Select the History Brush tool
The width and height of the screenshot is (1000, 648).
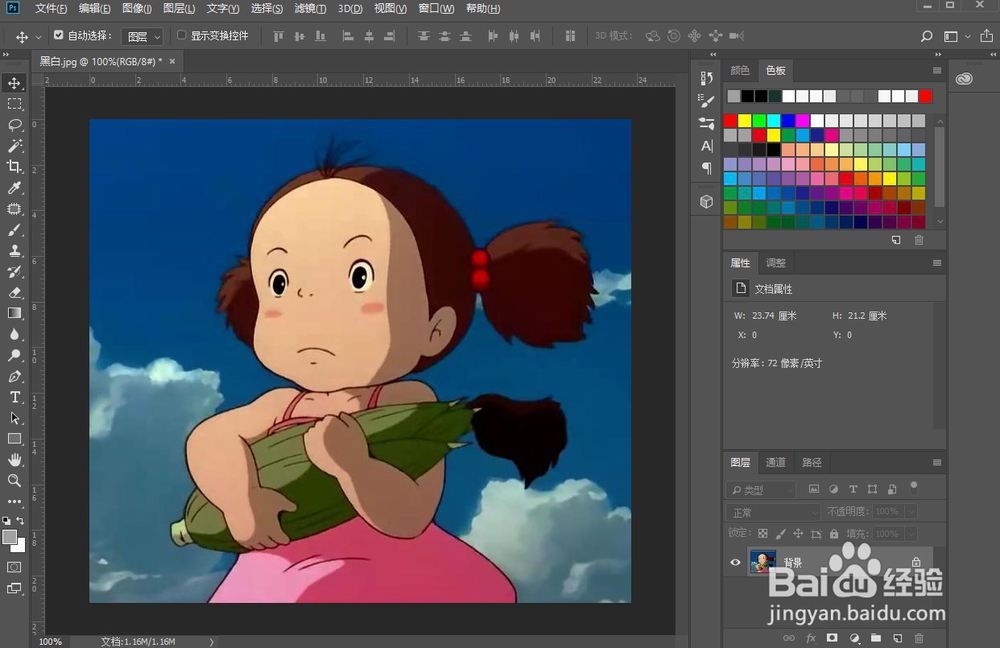click(14, 272)
